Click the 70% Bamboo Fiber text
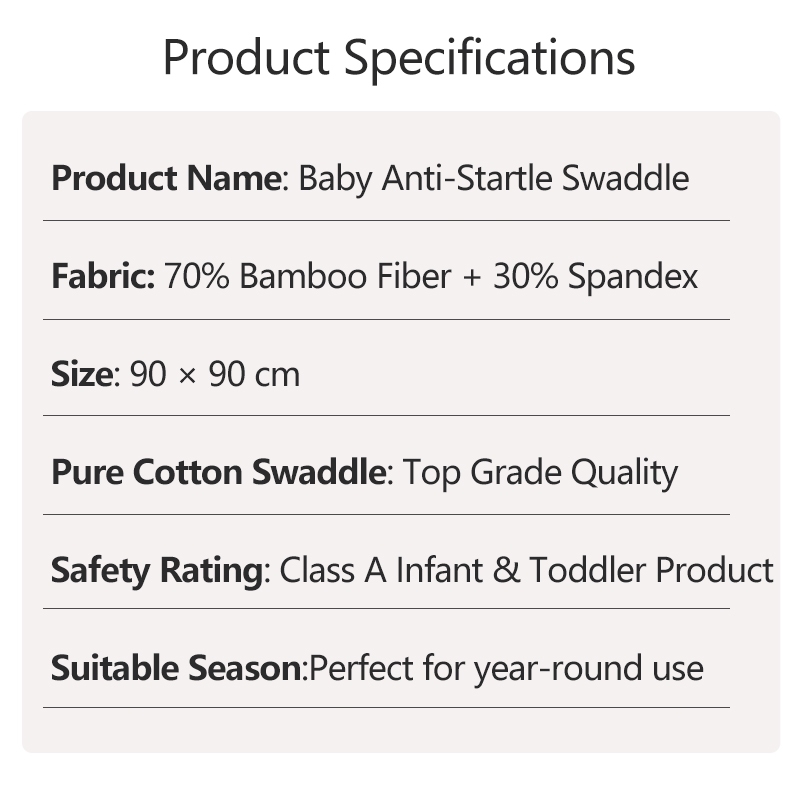This screenshot has width=800, height=800. pyautogui.click(x=308, y=276)
